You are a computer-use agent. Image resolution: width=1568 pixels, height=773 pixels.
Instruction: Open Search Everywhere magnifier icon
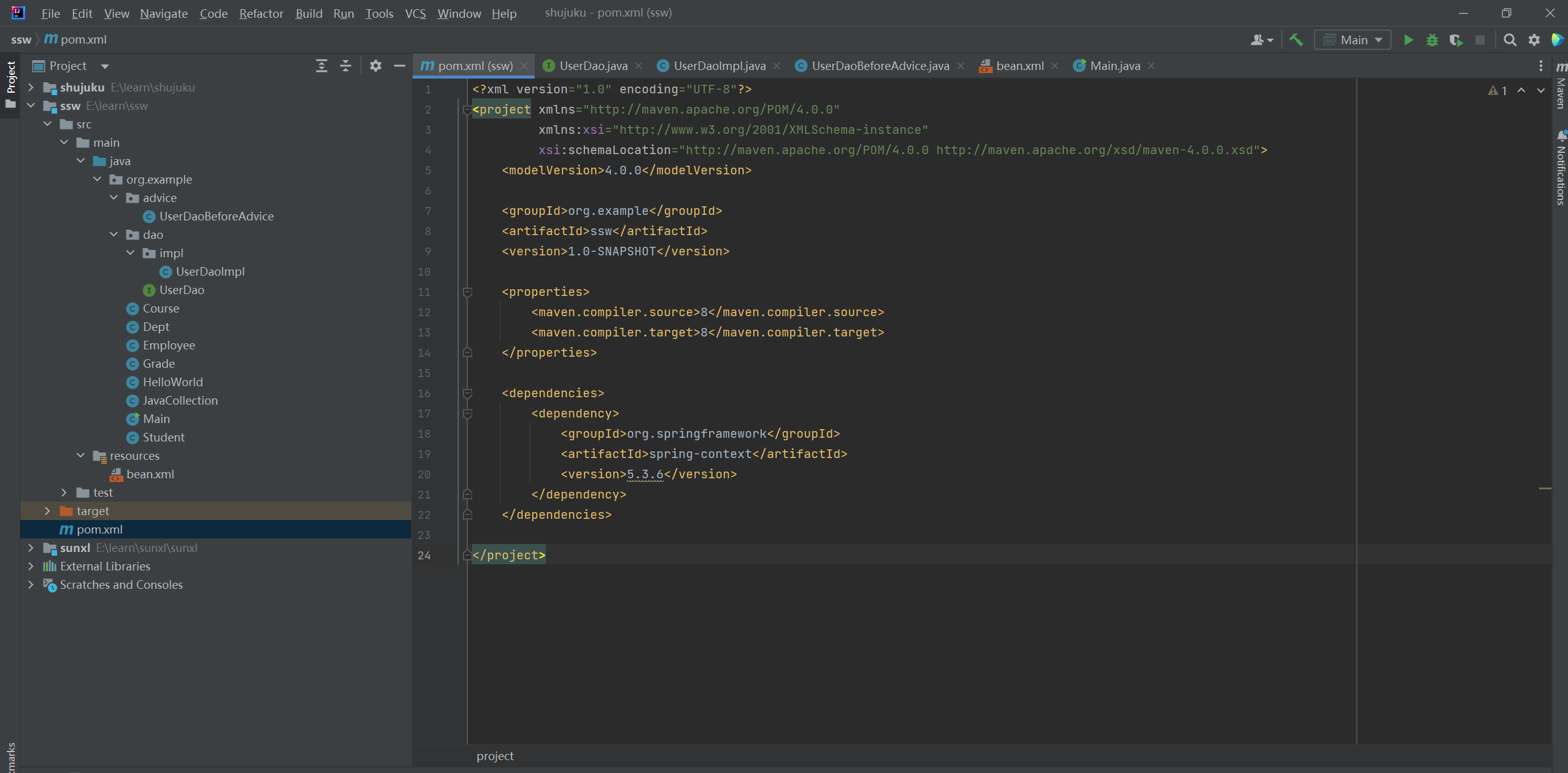point(1510,40)
